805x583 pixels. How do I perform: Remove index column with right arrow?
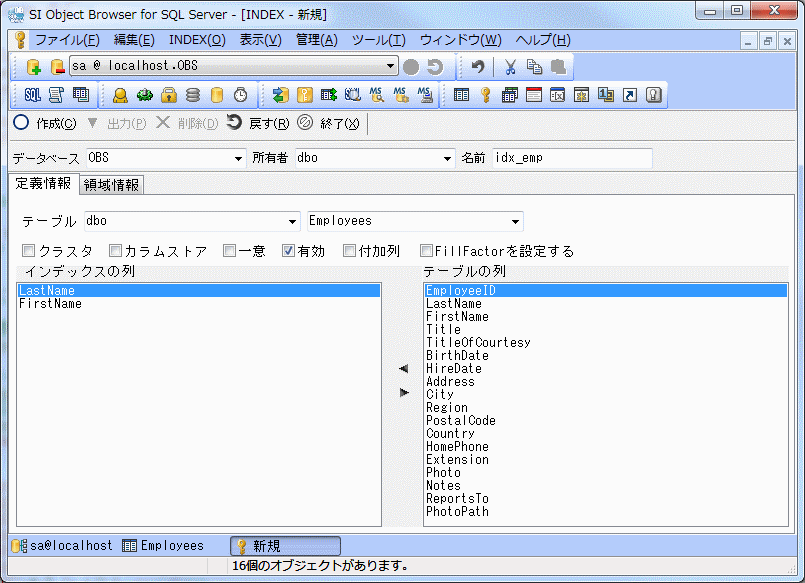(403, 393)
